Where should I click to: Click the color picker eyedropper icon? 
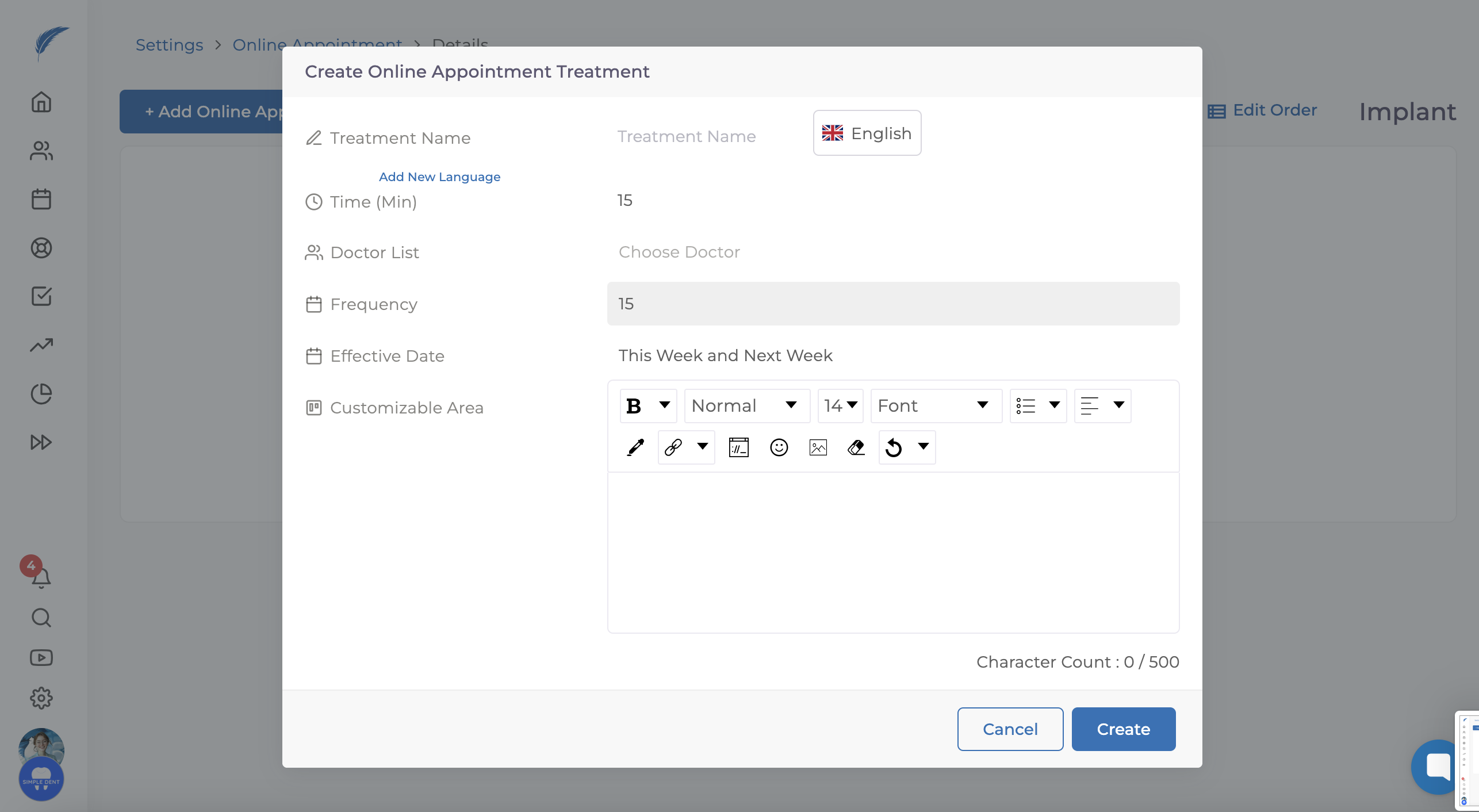click(x=635, y=447)
